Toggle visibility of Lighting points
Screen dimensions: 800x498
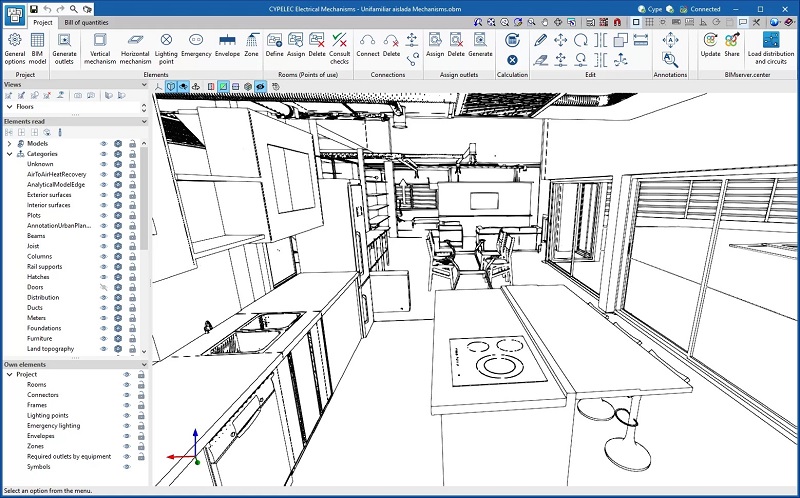pyautogui.click(x=126, y=415)
